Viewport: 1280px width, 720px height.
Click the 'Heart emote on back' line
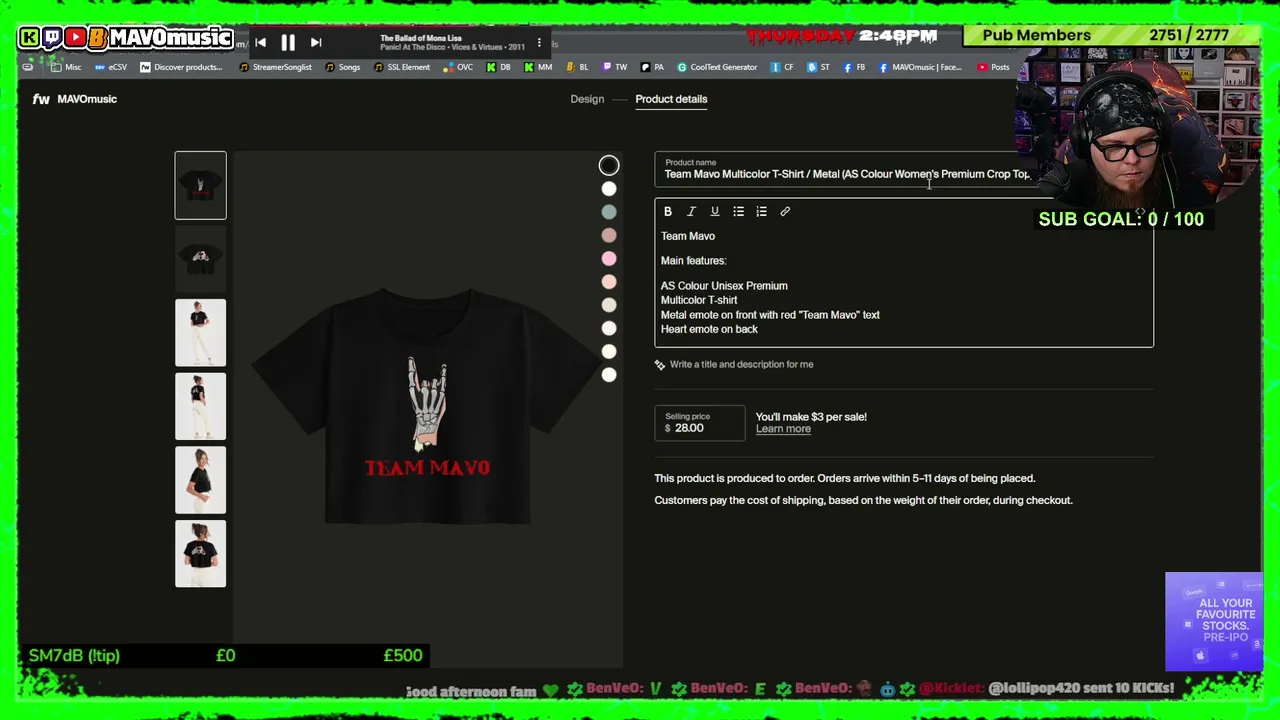click(x=709, y=329)
